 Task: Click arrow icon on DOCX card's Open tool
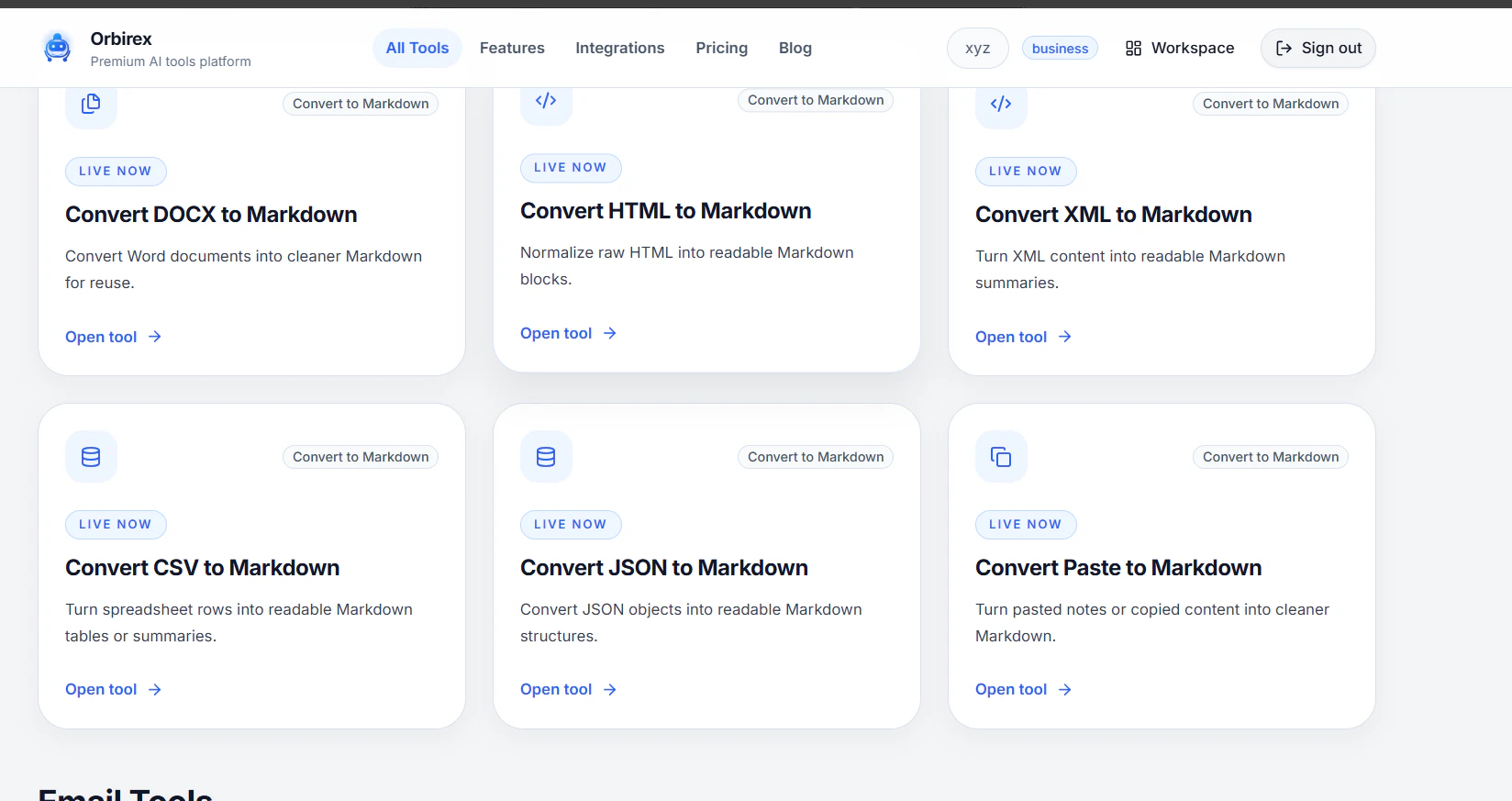(x=155, y=337)
